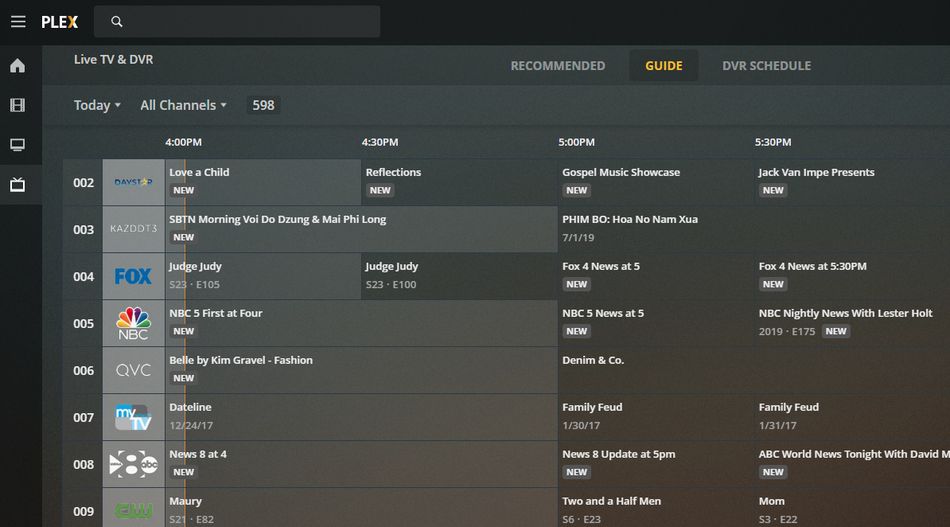
Task: Open News 8 at 4
Action: click(x=361, y=464)
